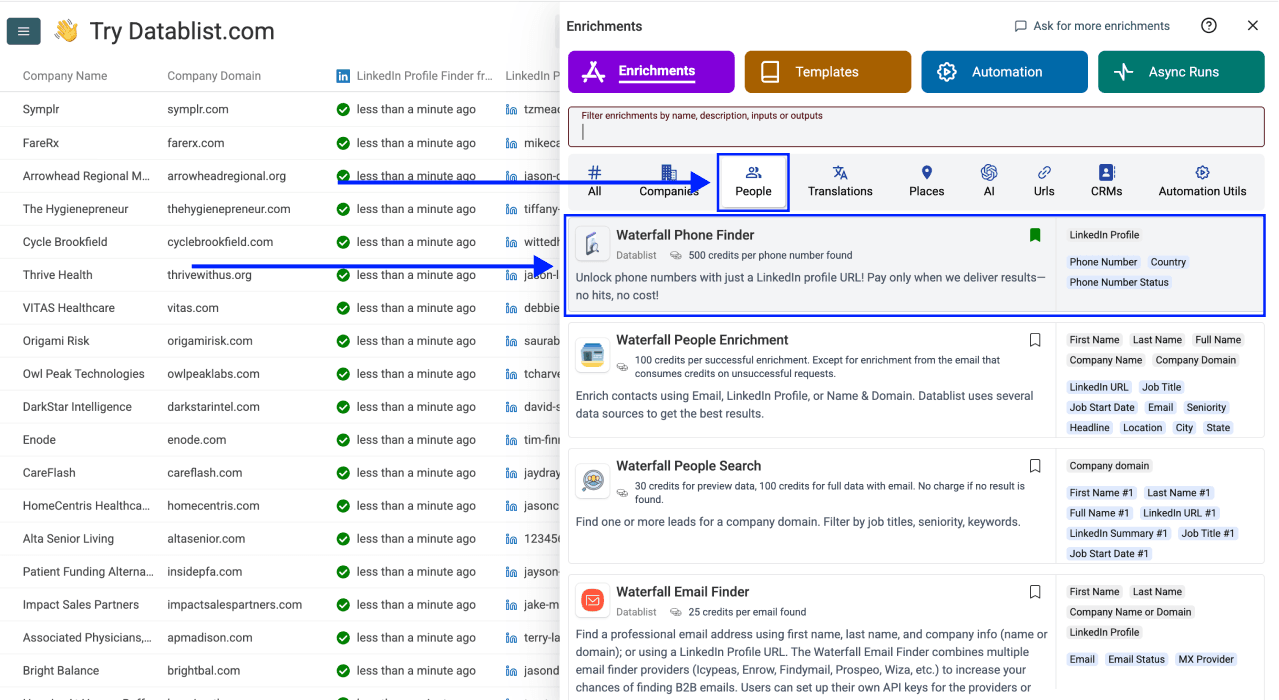
Task: Bookmark the Waterfall People Enrichment
Action: (1034, 340)
